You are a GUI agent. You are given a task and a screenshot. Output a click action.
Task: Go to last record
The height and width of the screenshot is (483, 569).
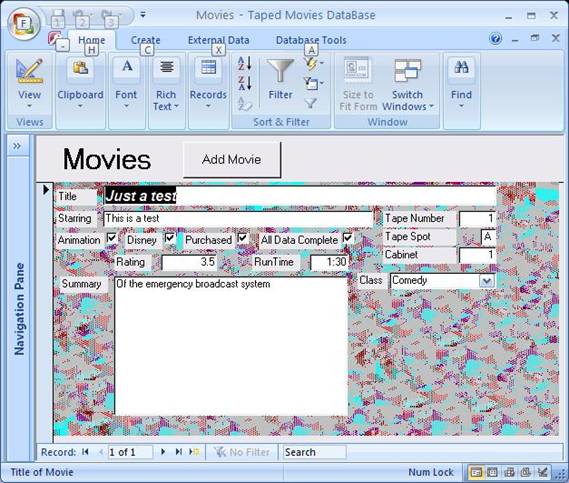click(179, 452)
